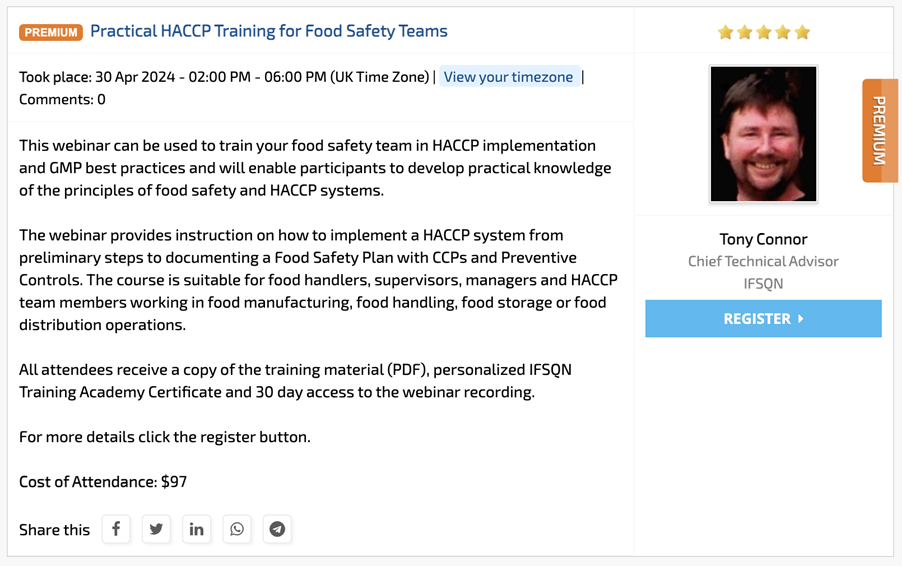Viewport: 902px width, 566px height.
Task: Click the blue REGISTER button
Action: (x=763, y=318)
